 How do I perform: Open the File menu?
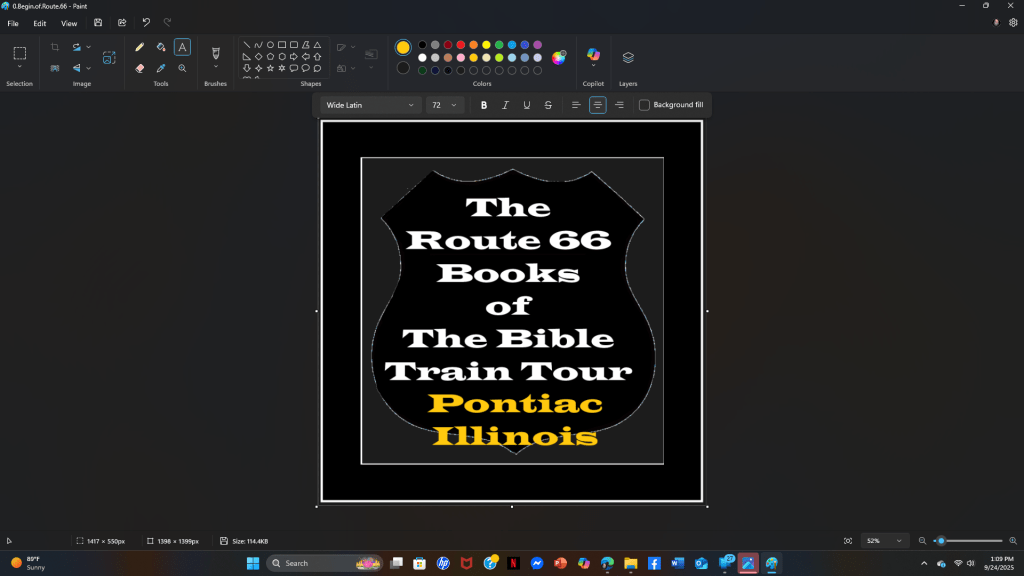click(13, 23)
